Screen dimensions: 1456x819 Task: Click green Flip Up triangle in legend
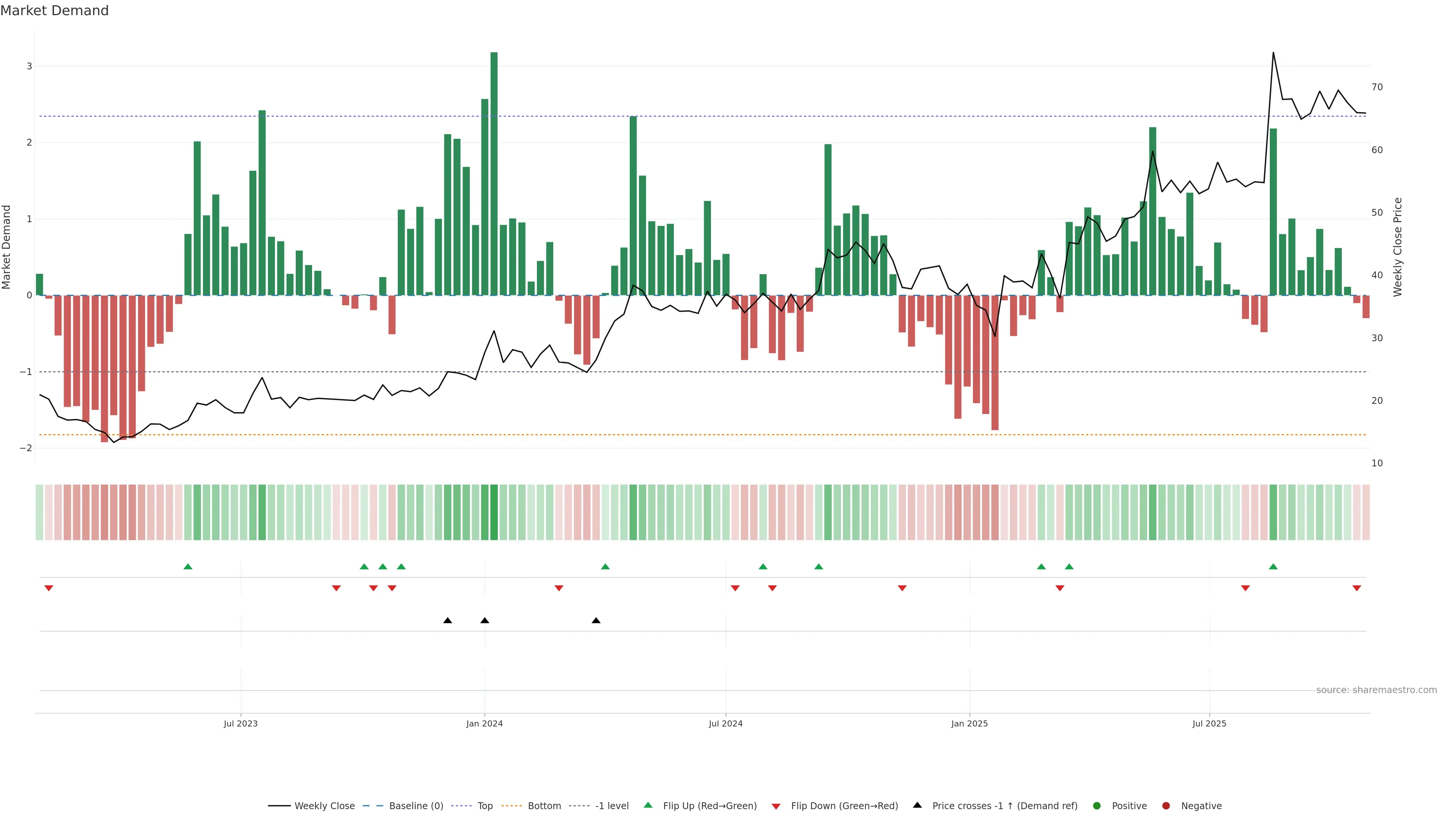[648, 805]
